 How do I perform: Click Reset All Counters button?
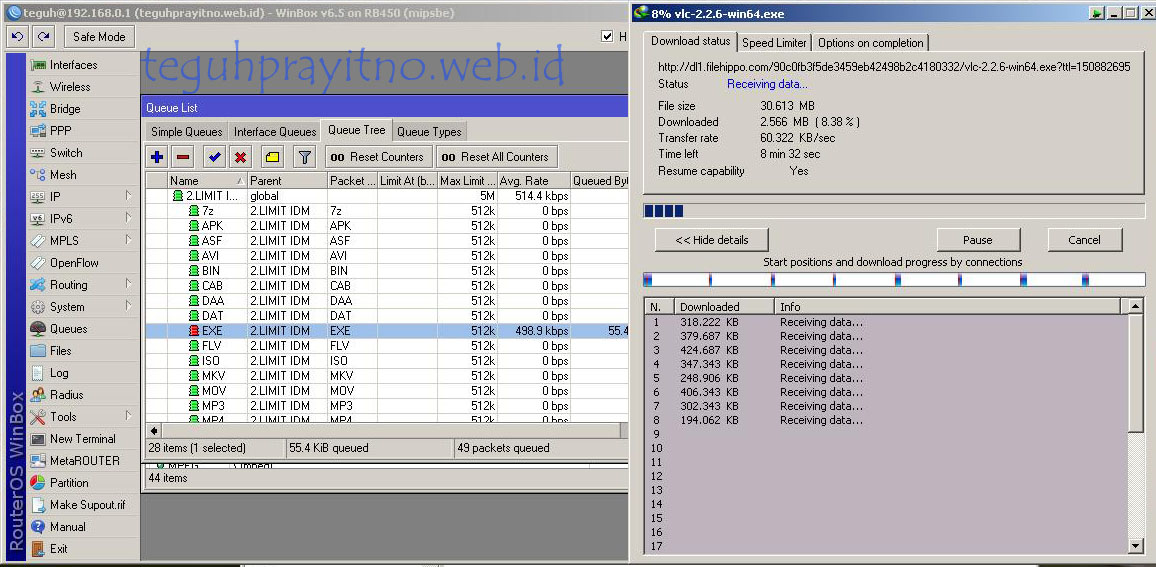(x=497, y=156)
